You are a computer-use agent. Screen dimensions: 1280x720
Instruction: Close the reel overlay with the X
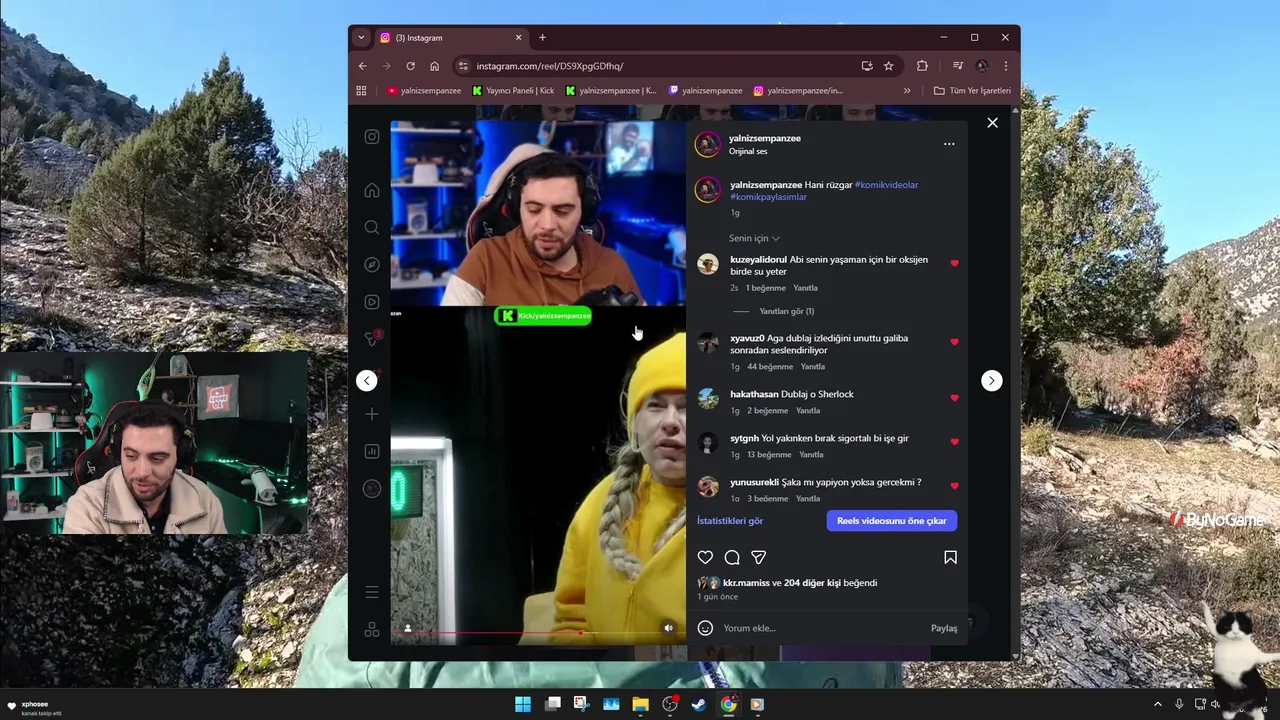pos(992,123)
